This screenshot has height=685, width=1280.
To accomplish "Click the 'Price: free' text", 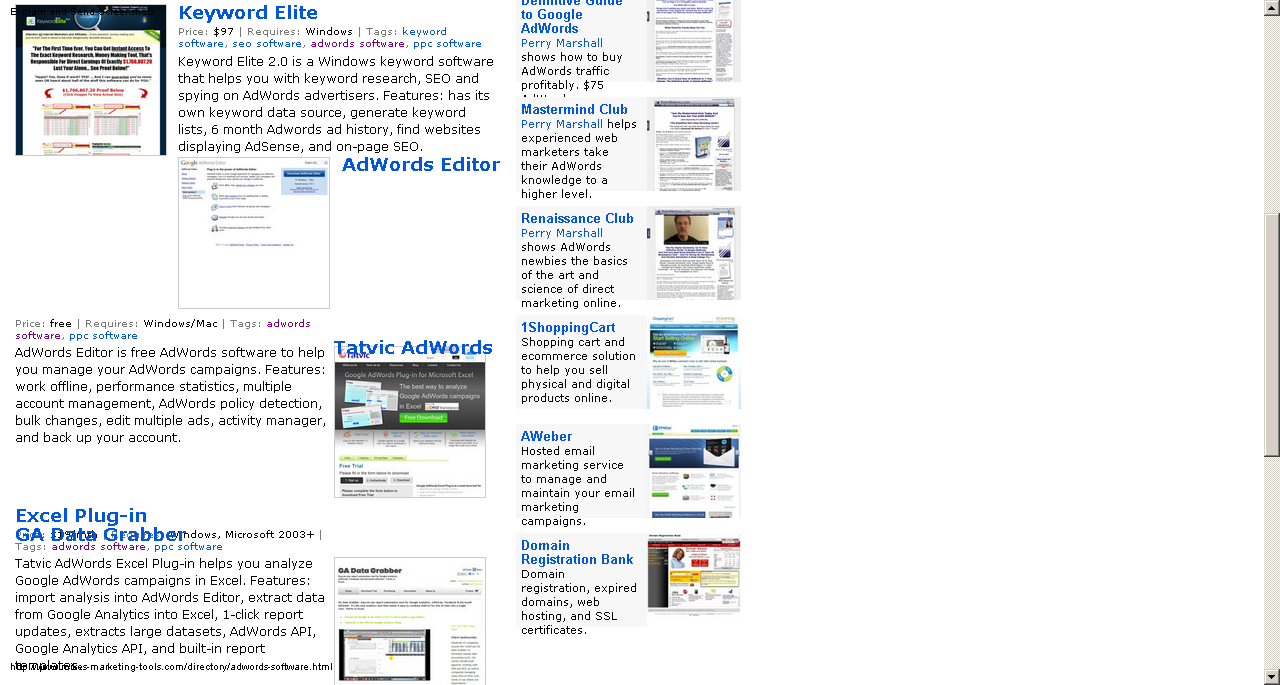I will [x=44, y=324].
